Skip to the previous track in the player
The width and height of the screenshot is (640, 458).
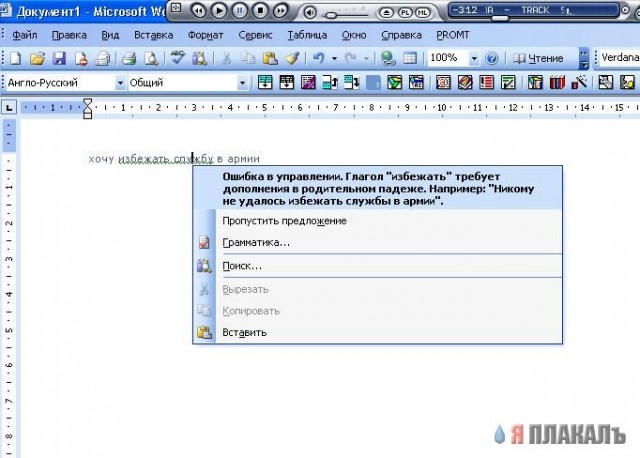tap(198, 11)
